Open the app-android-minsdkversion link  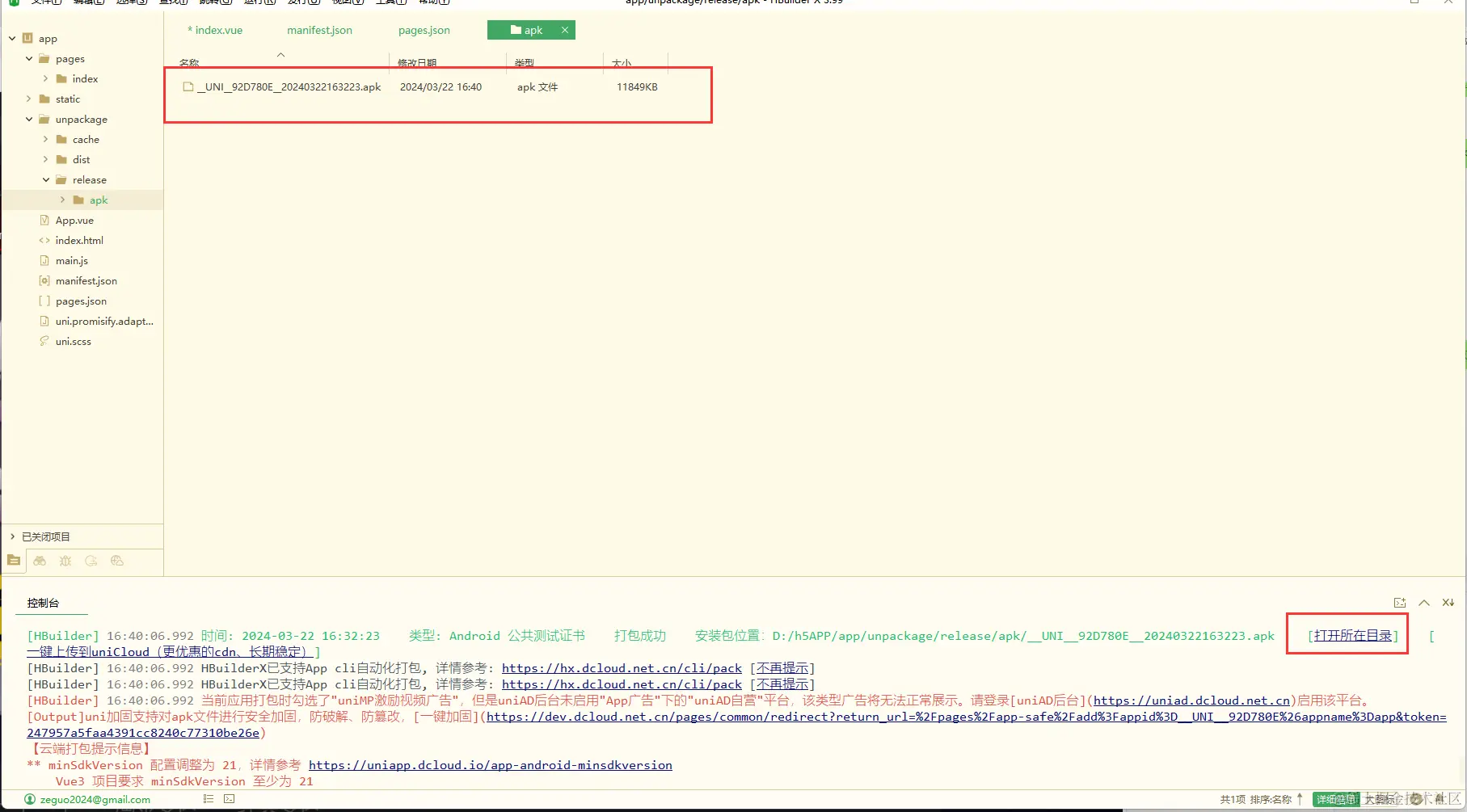click(x=491, y=765)
